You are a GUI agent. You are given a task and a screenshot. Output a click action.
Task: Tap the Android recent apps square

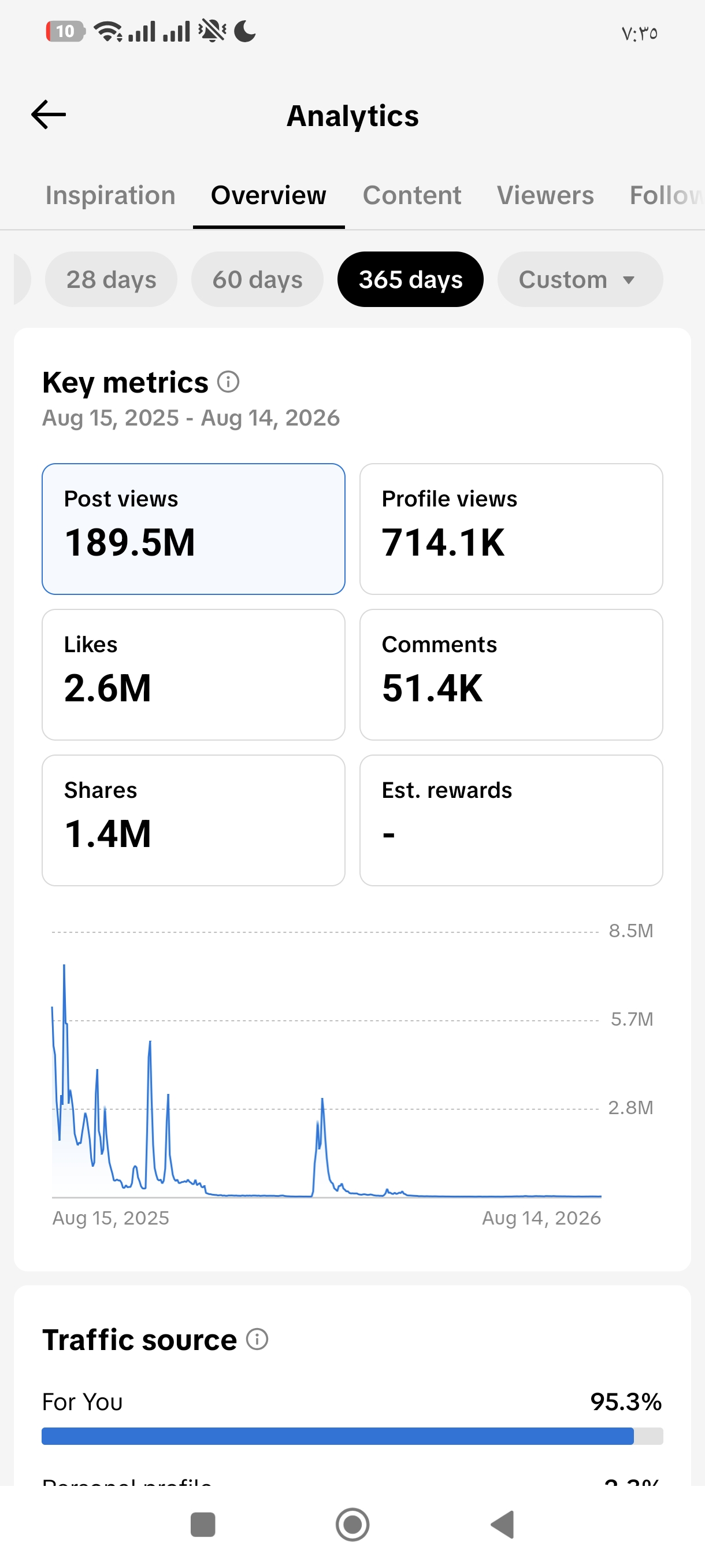tap(203, 1524)
